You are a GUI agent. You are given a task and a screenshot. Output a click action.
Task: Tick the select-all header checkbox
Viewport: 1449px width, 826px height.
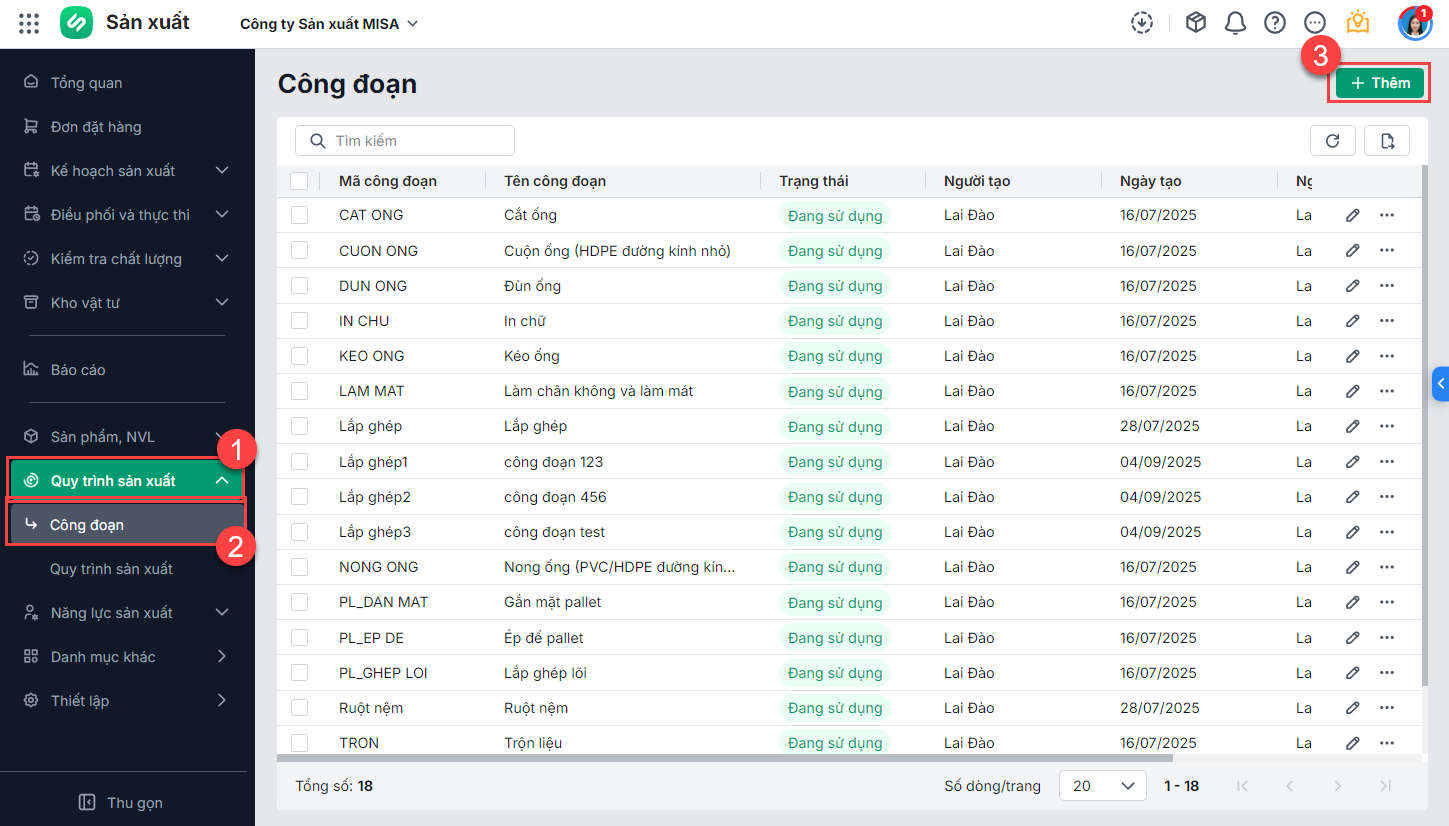click(299, 181)
